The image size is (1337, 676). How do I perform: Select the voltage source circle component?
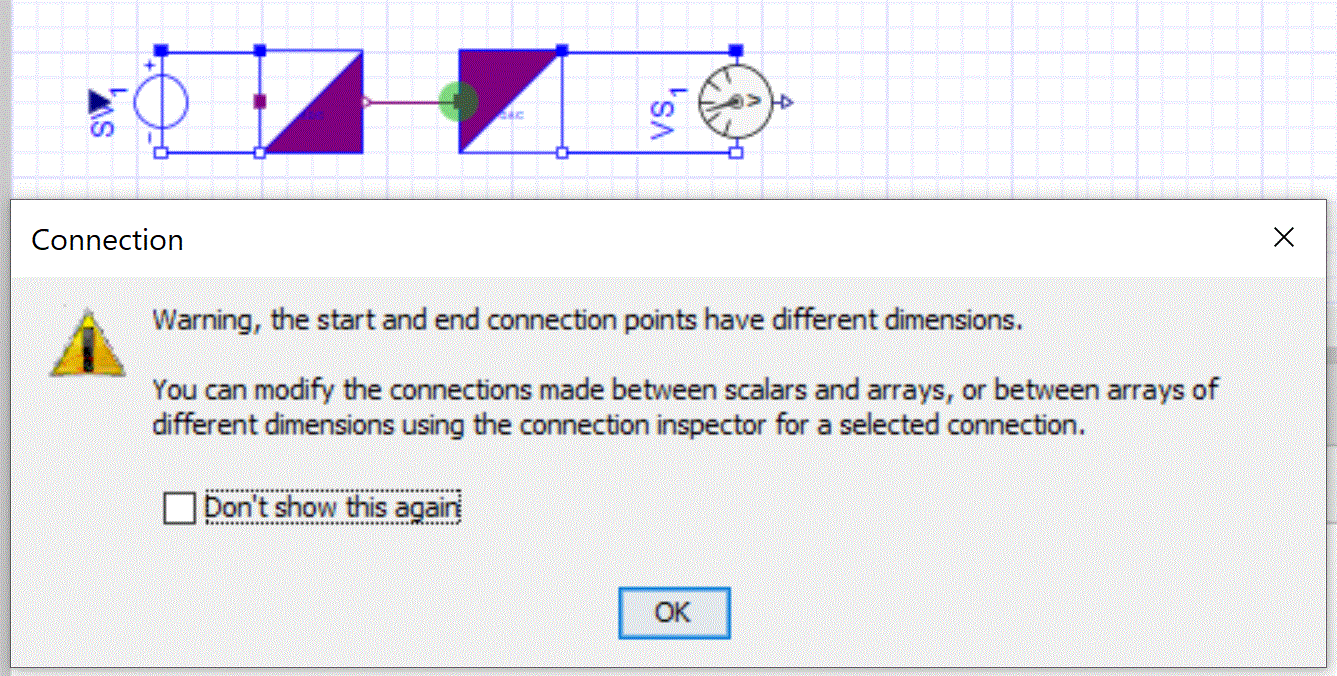pyautogui.click(x=161, y=102)
